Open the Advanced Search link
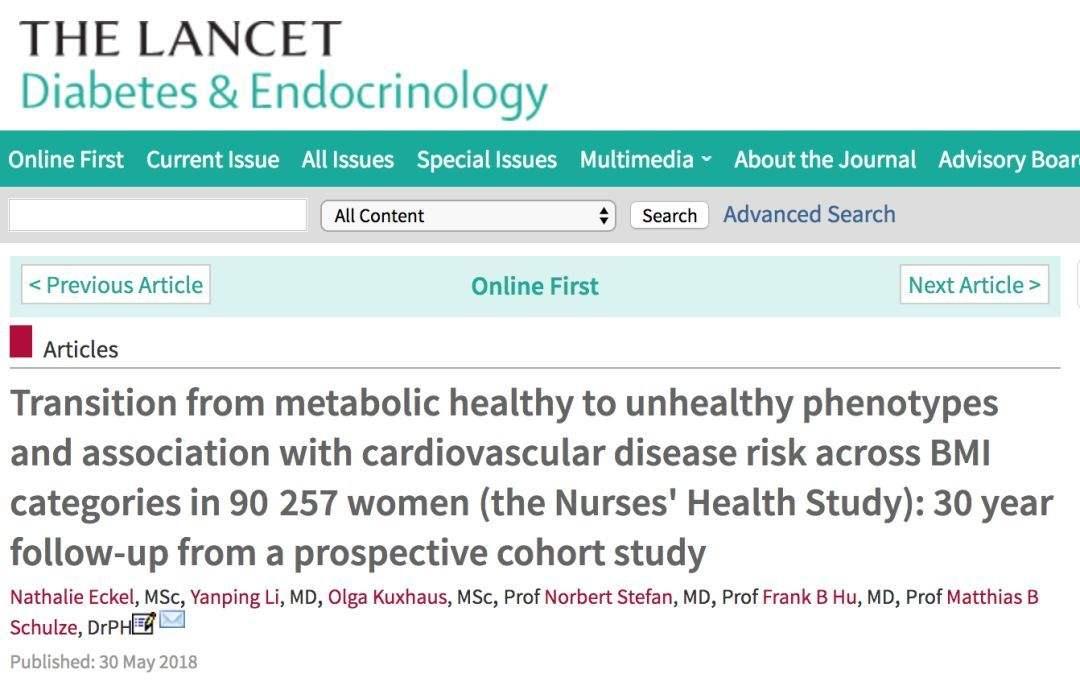 tap(809, 214)
